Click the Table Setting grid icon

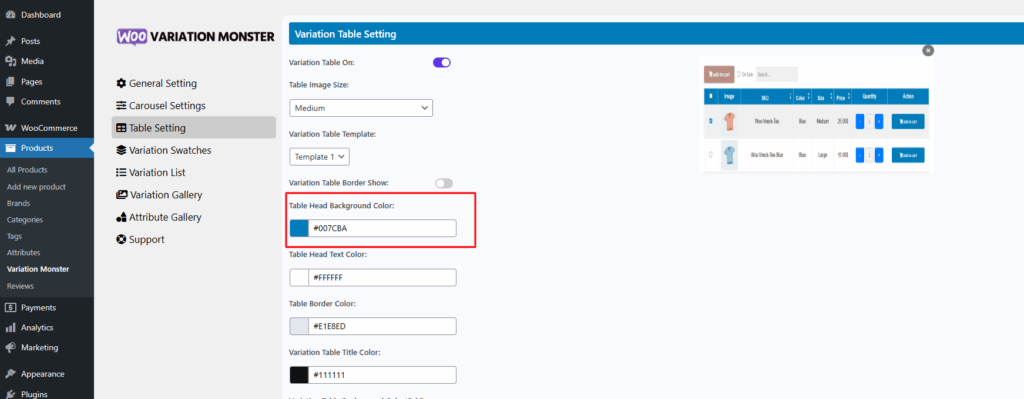click(x=121, y=128)
